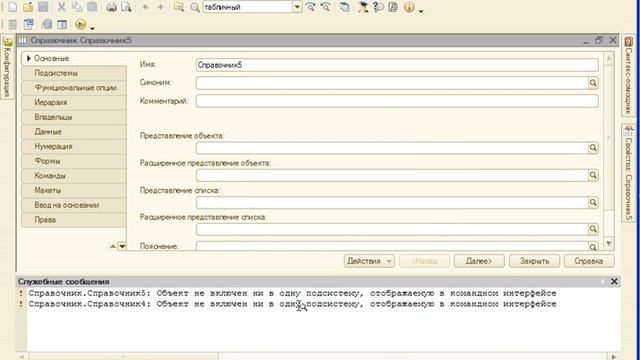The height and width of the screenshot is (360, 640).
Task: Click the magnifier find icon before the combo box
Action: point(195,7)
